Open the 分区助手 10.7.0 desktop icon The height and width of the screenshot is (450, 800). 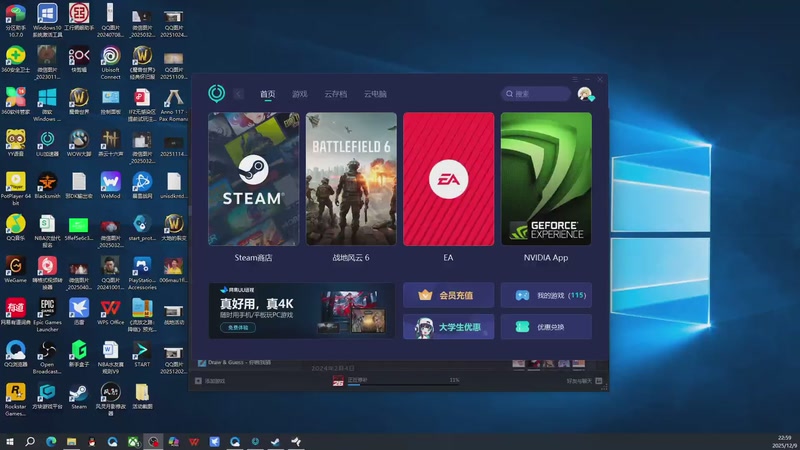15,20
